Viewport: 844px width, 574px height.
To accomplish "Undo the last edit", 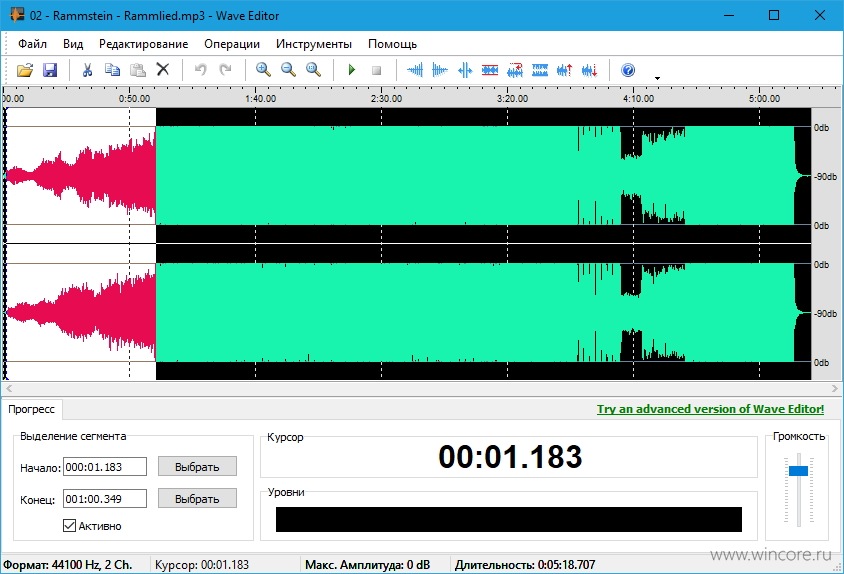I will pyautogui.click(x=200, y=69).
